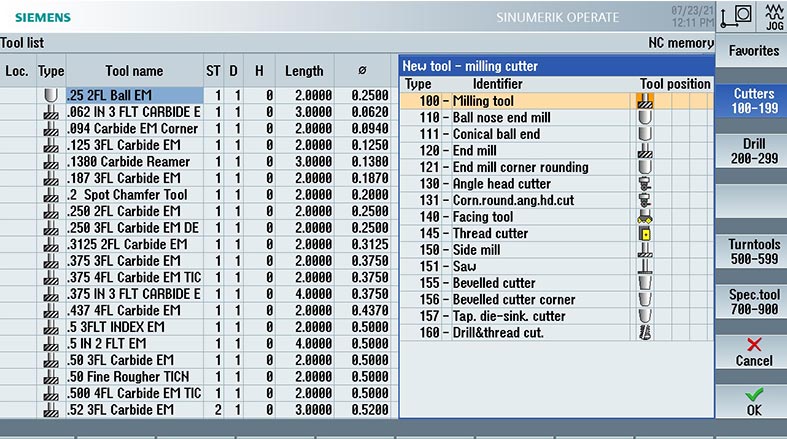Click the Drill&thread cut. icon
This screenshot has width=787, height=439.
(645, 333)
